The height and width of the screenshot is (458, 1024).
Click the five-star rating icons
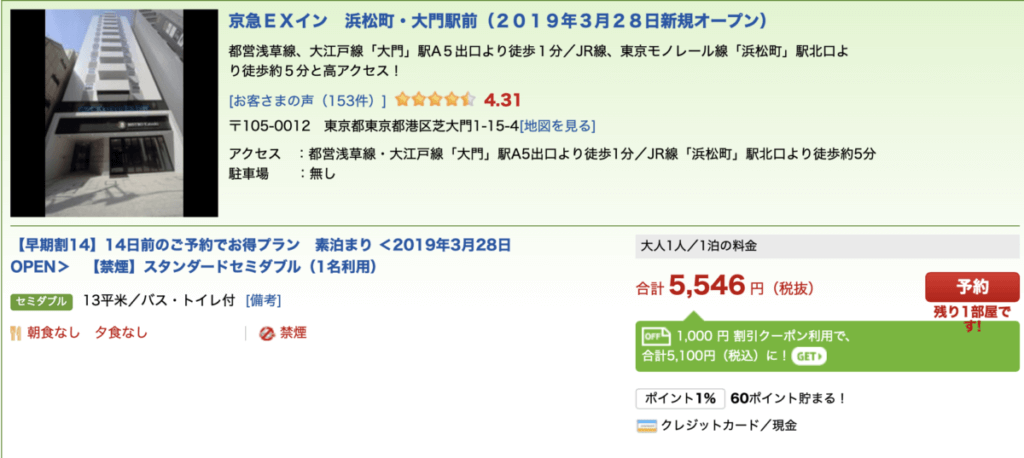tap(434, 100)
